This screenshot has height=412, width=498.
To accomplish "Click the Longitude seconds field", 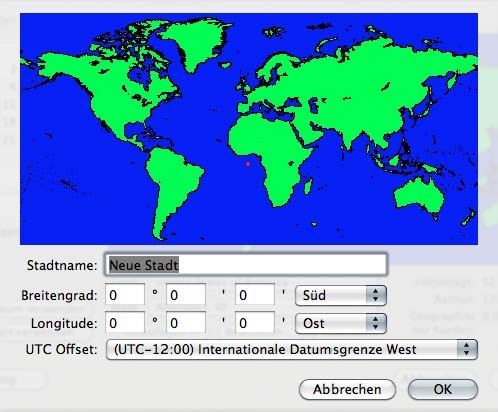I will pos(255,322).
